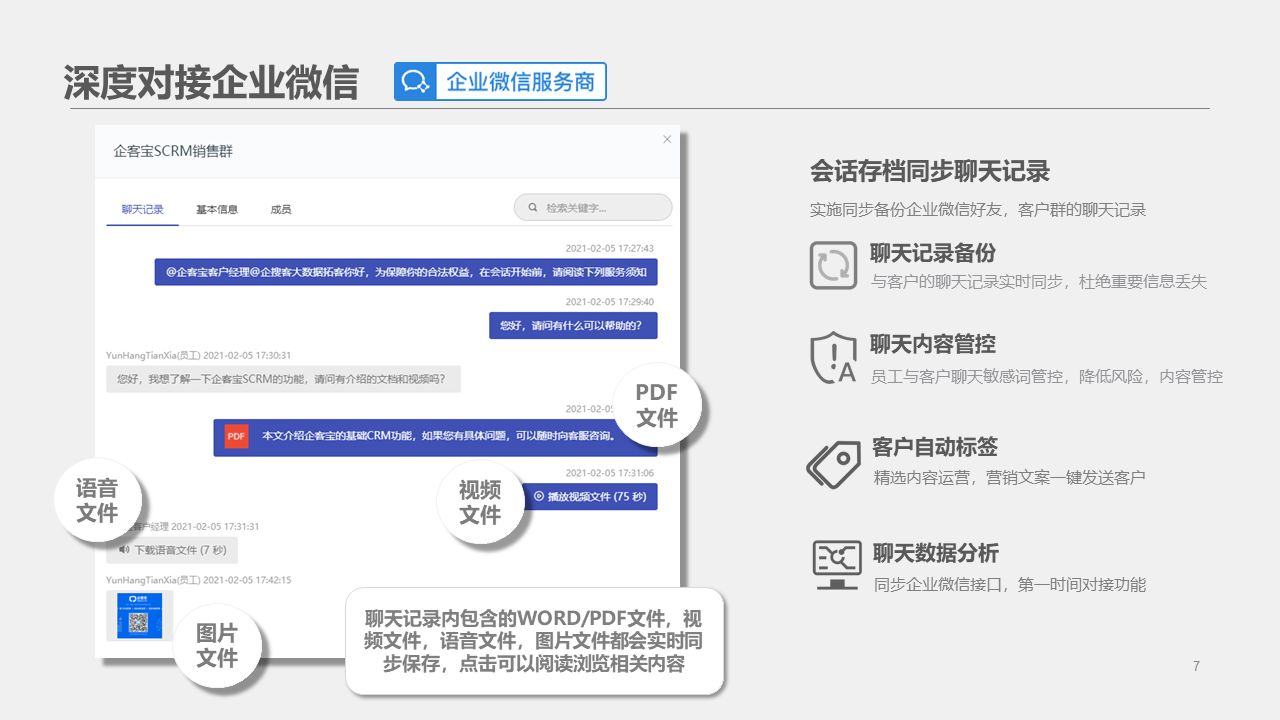Click the 聊天记录备份 sync arrows icon
1280x720 pixels.
(833, 266)
